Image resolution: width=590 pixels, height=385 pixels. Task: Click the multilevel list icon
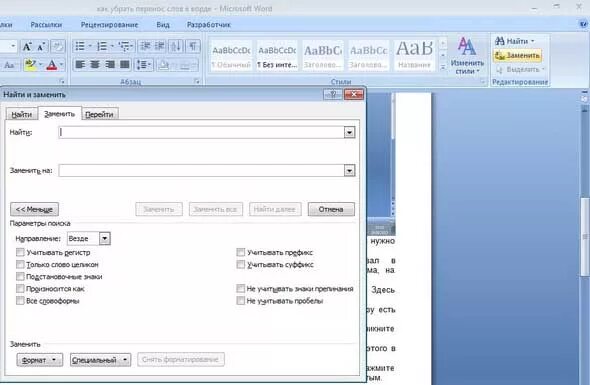pos(124,46)
